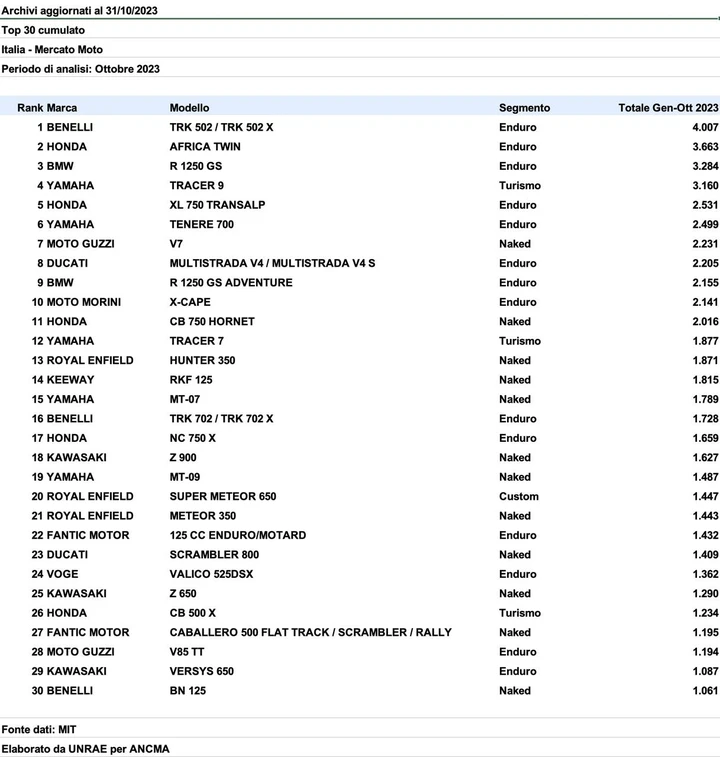
Task: Click the SUPER METEOR 650 Custom segment
Action: click(519, 496)
